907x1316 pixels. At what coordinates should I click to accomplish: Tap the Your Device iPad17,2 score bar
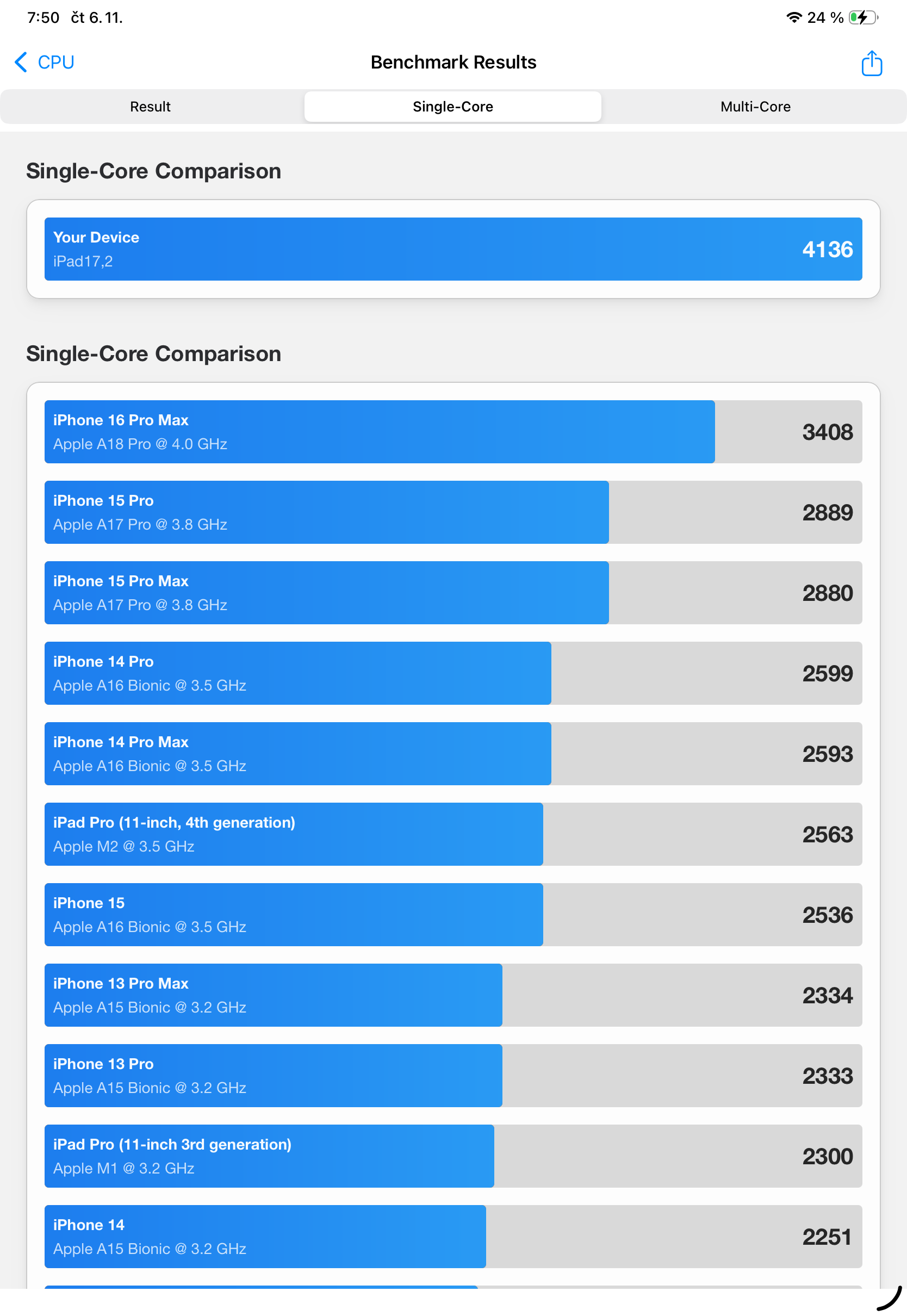click(x=453, y=249)
